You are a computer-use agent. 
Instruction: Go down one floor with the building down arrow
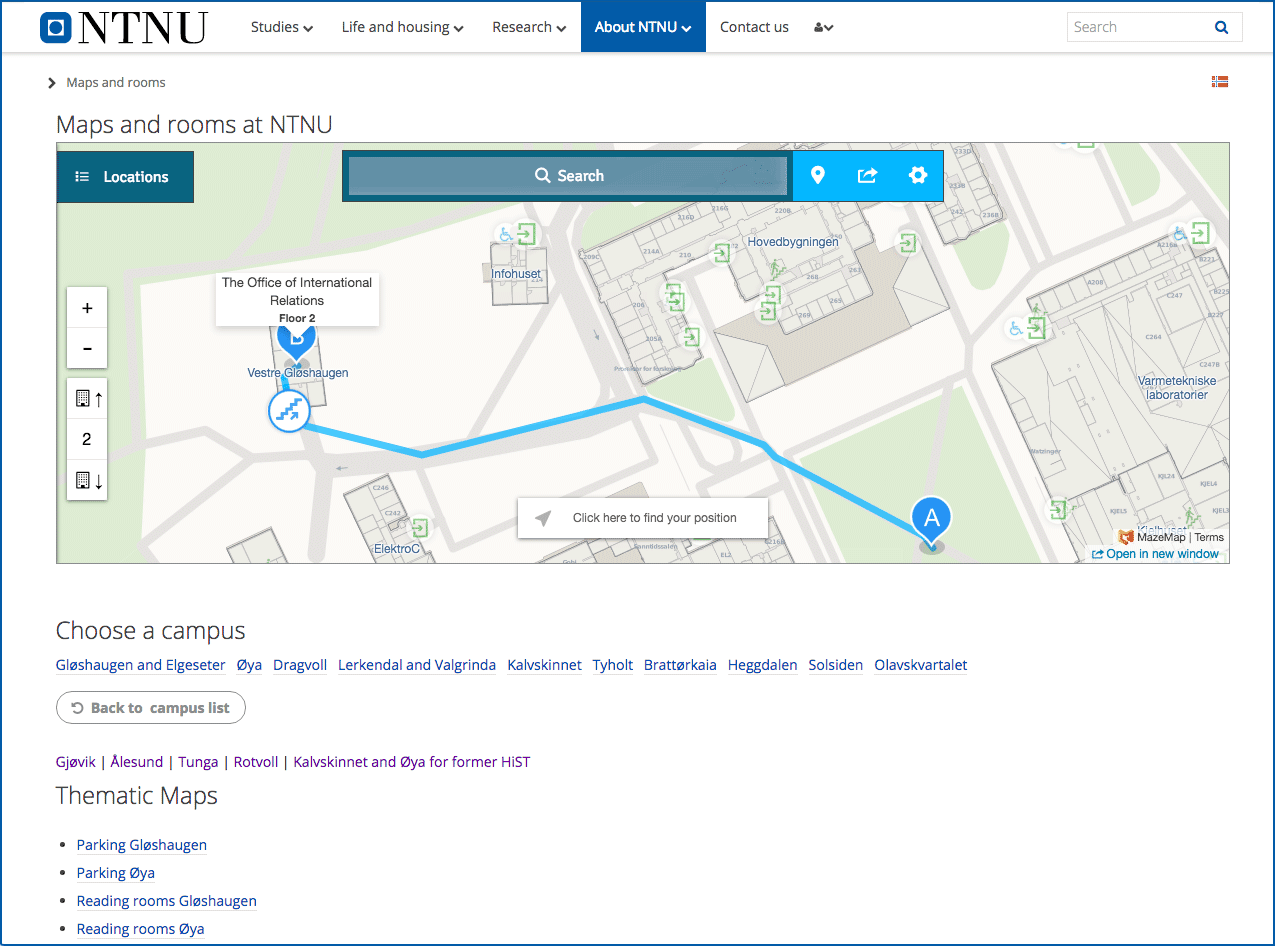point(87,480)
